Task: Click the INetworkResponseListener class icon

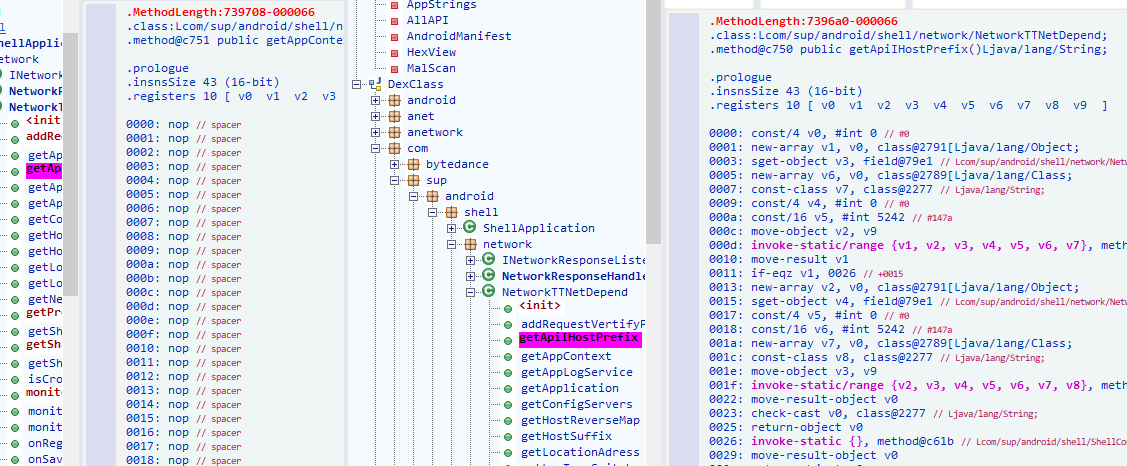Action: [x=489, y=260]
